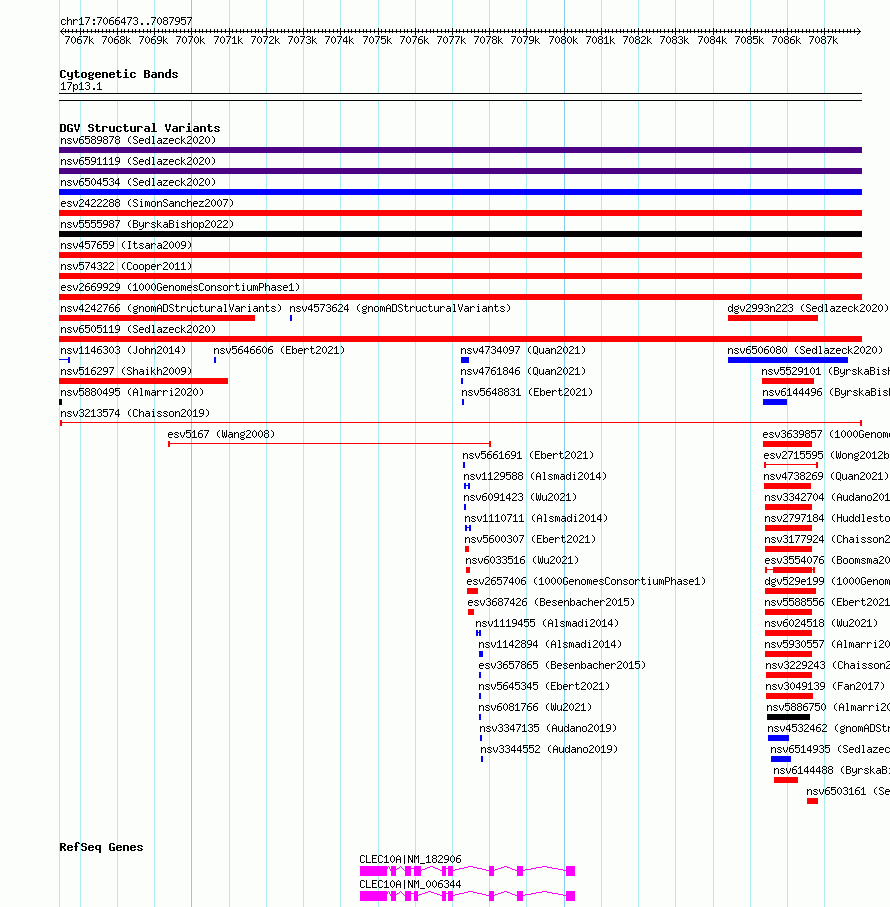Viewport: 890px width, 907px height.
Task: Open nsv457659 (Itsara2009) label
Action: [126, 245]
